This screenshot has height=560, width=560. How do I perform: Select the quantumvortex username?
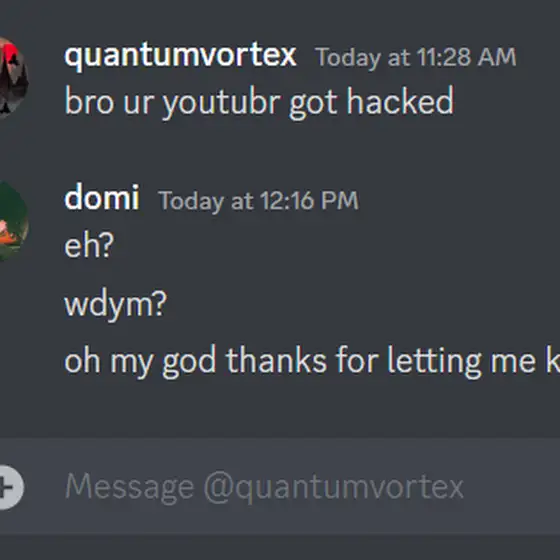pyautogui.click(x=180, y=56)
